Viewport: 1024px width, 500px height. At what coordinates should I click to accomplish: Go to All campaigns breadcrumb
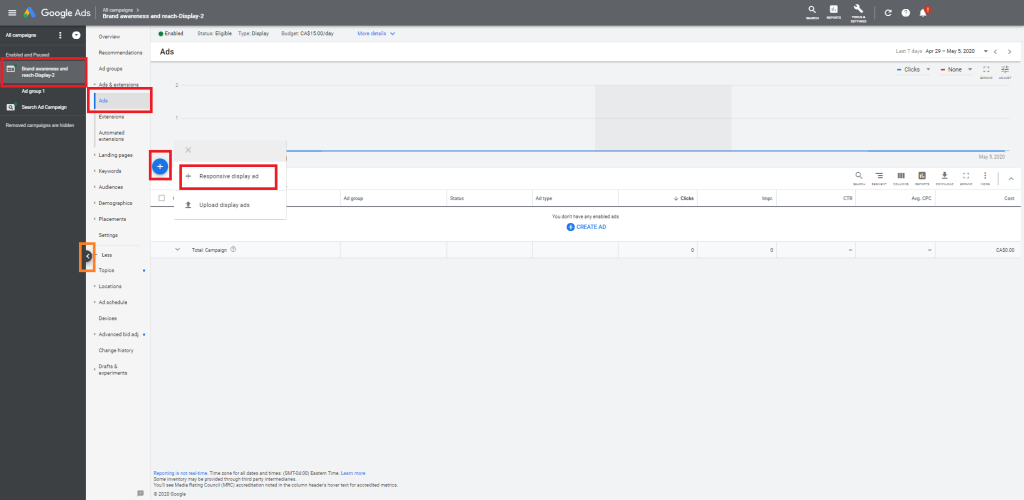(118, 10)
